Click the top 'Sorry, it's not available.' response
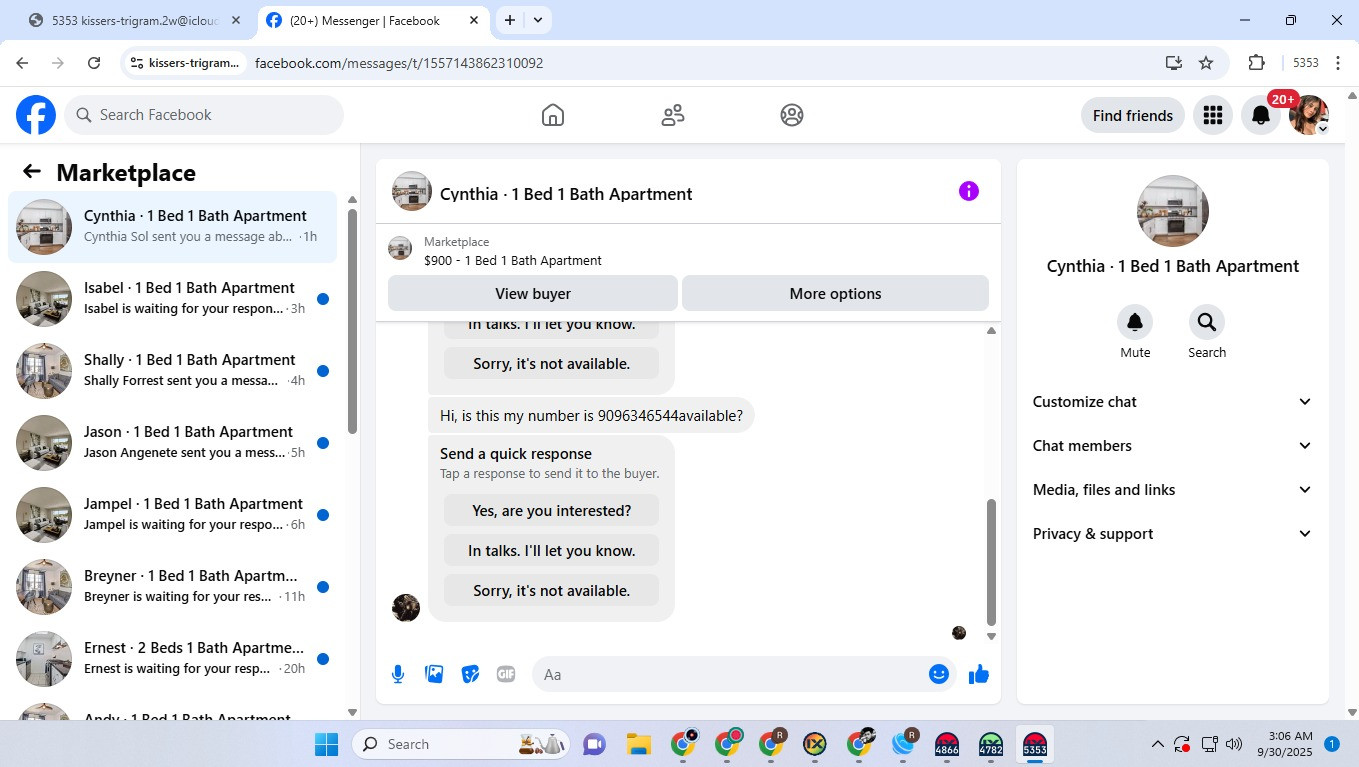Screen dimensions: 1359x767 (551, 364)
